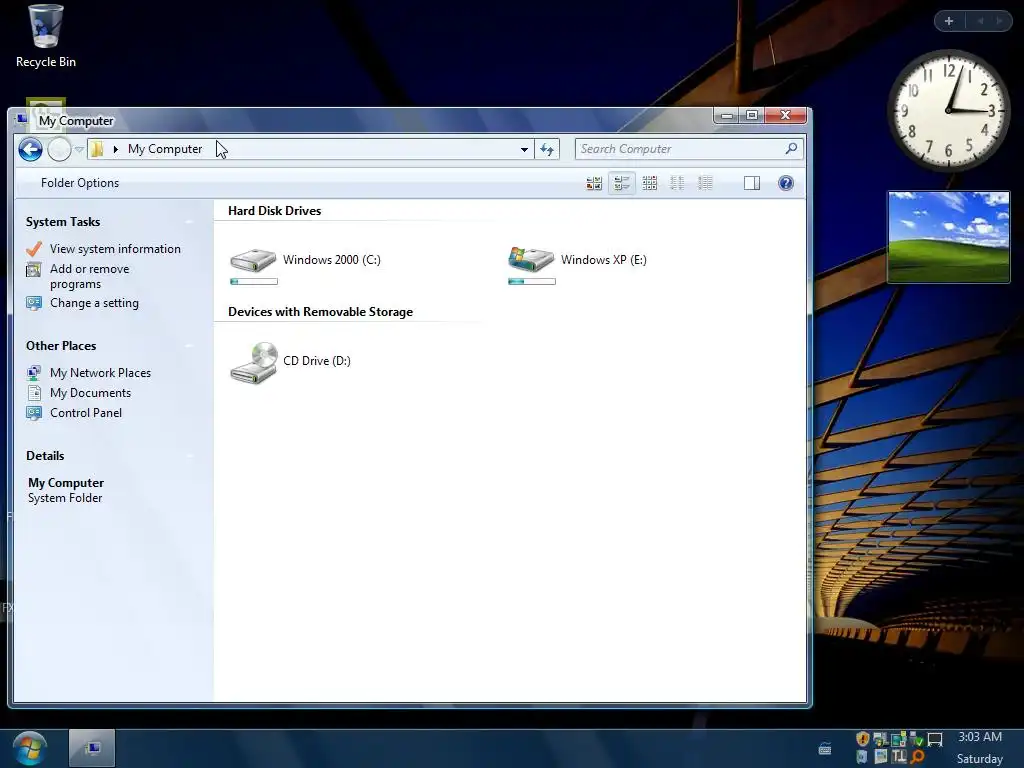Viewport: 1024px width, 768px height.
Task: Switch to thumbnails view icon
Action: [594, 184]
